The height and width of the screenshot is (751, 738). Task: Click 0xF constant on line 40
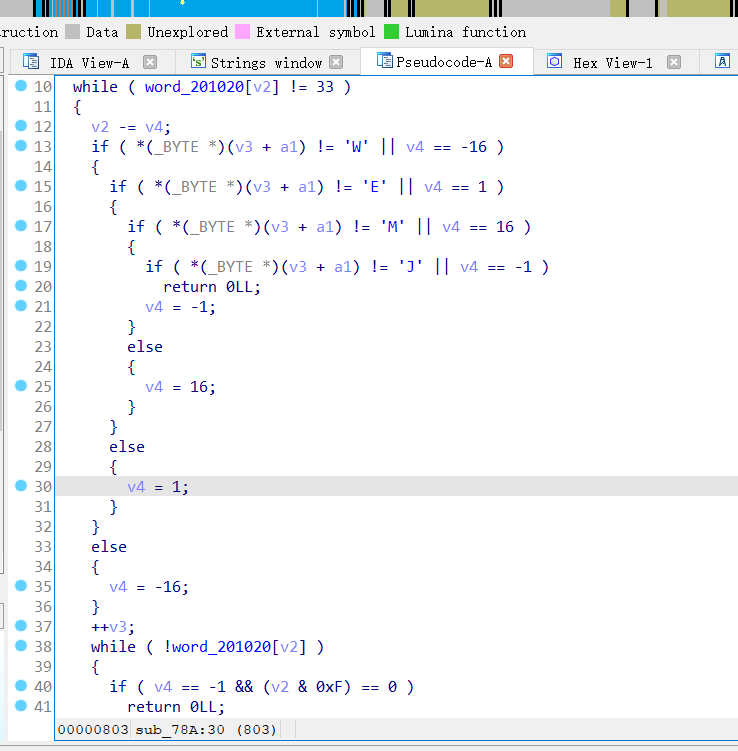(329, 687)
